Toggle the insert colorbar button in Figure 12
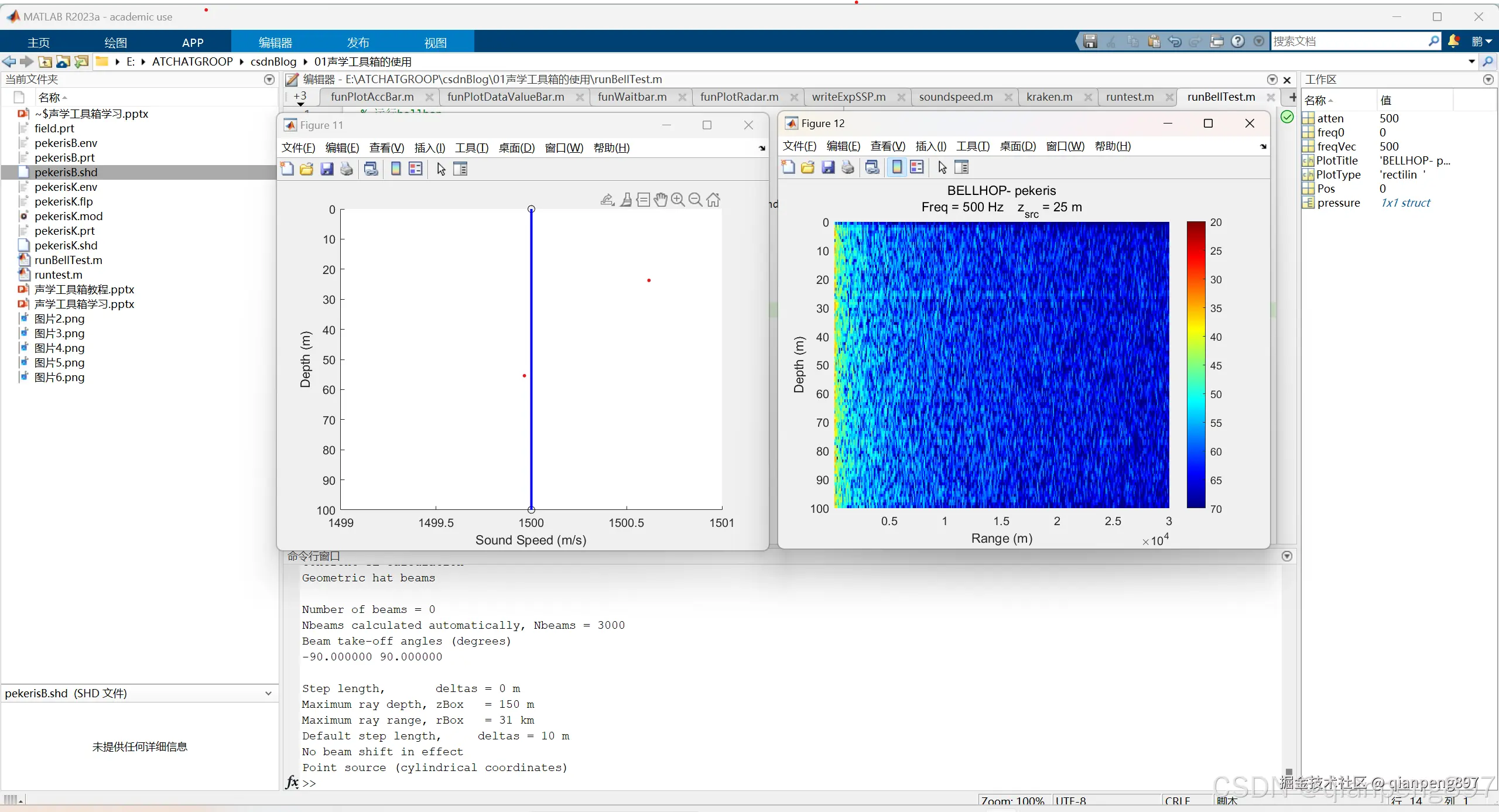This screenshot has height=812, width=1499. 896,167
